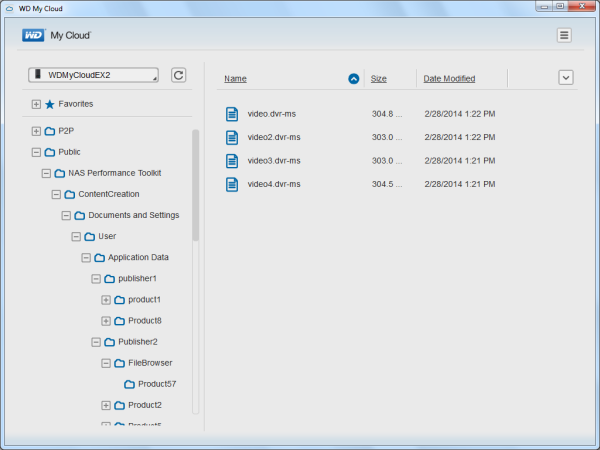This screenshot has width=600, height=450.
Task: Click the User folder icon
Action: (90, 236)
